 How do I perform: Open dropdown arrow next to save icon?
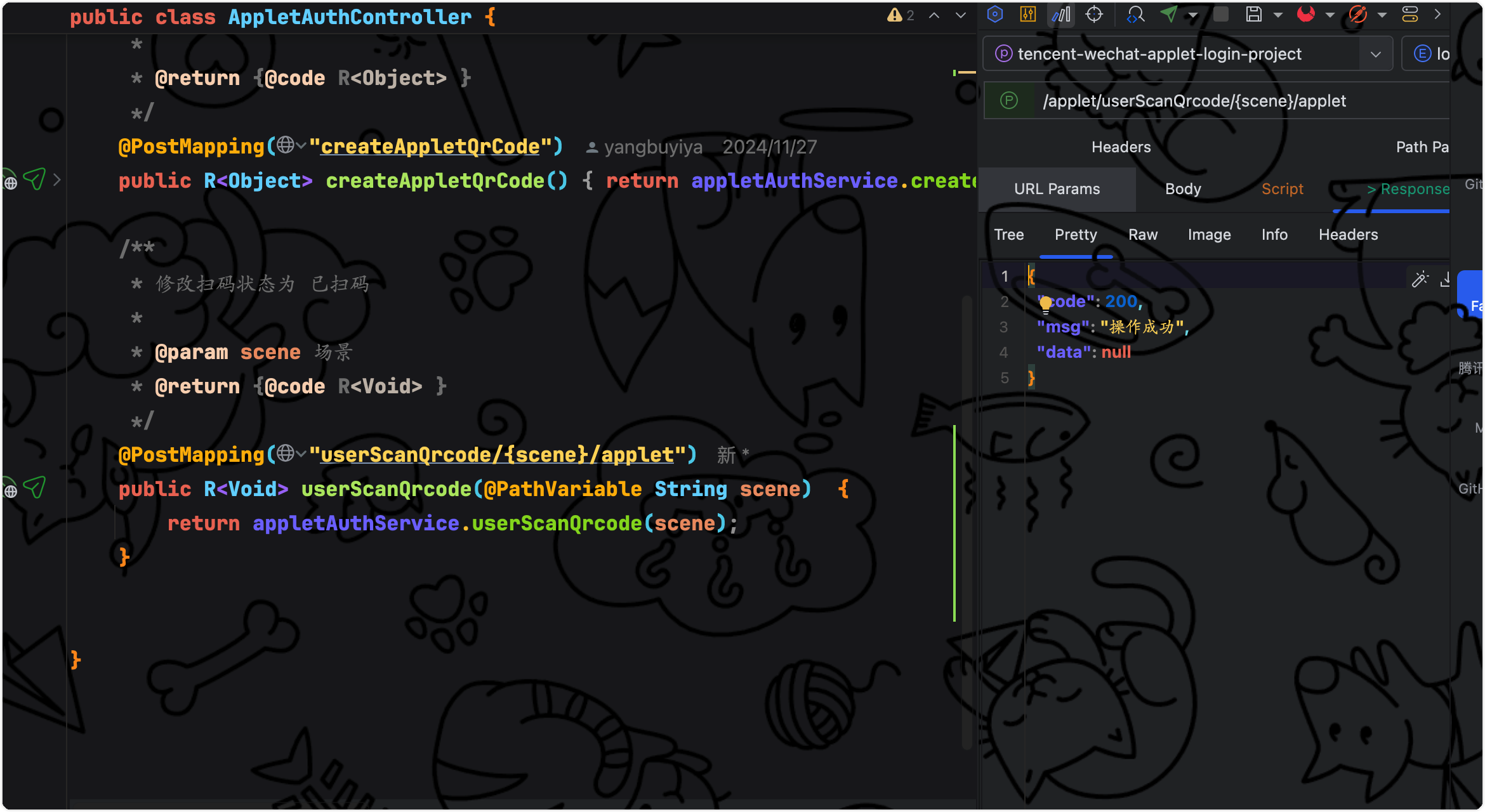1278,15
